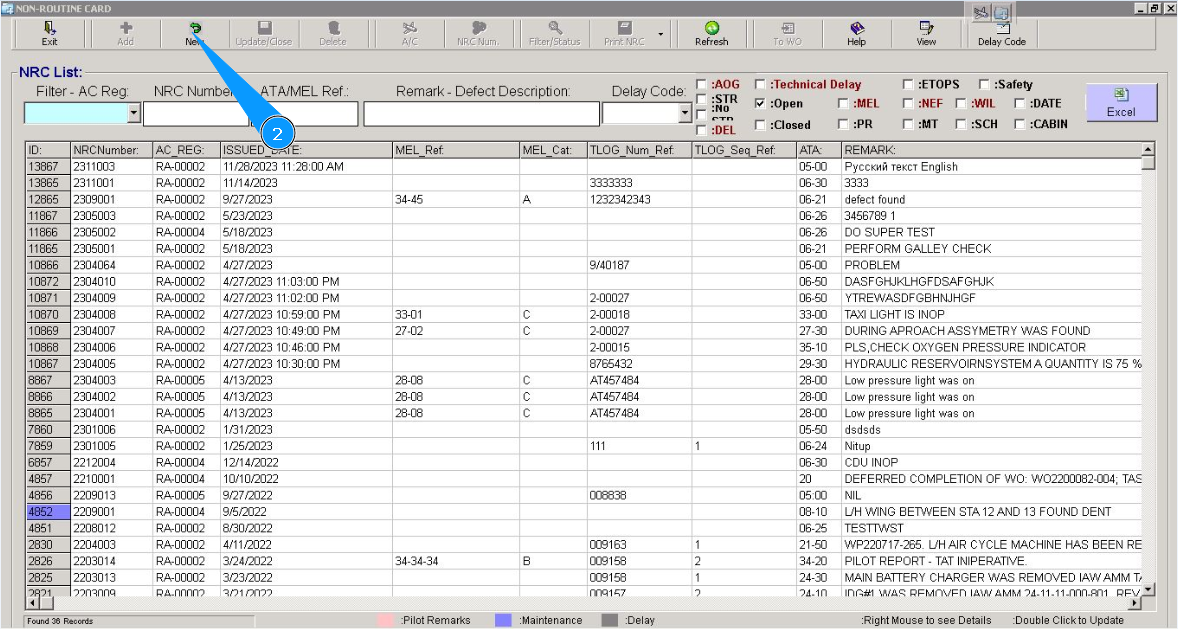This screenshot has width=1178, height=630.
Task: Open the Delete icon on the toolbar
Action: tap(335, 32)
